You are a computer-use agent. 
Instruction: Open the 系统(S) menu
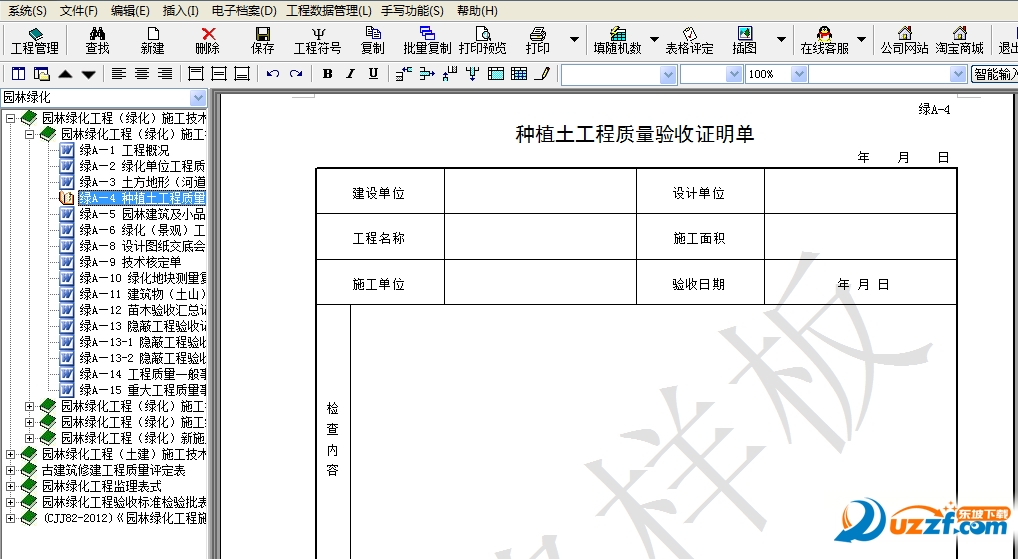27,10
